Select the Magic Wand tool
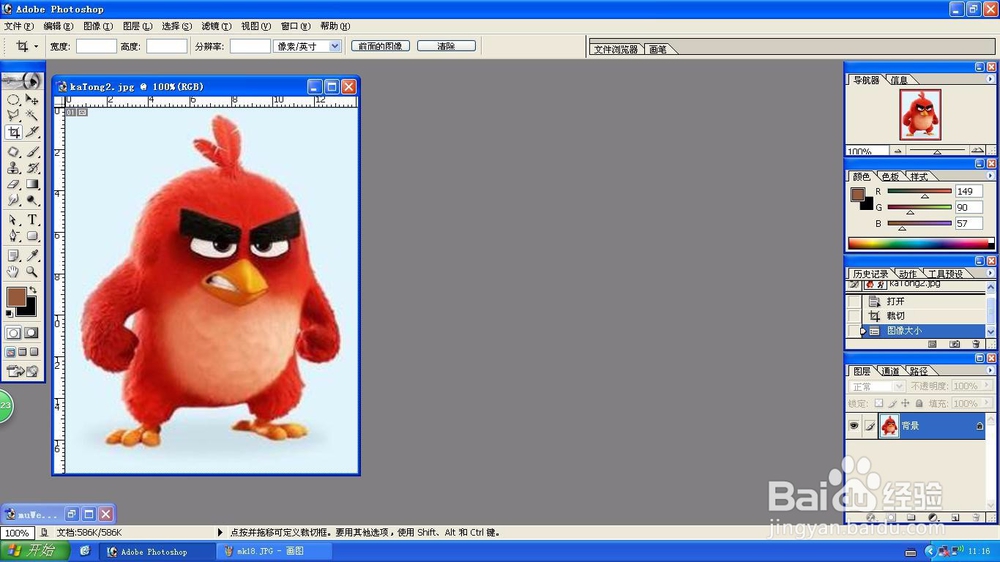1000x562 pixels. point(32,115)
